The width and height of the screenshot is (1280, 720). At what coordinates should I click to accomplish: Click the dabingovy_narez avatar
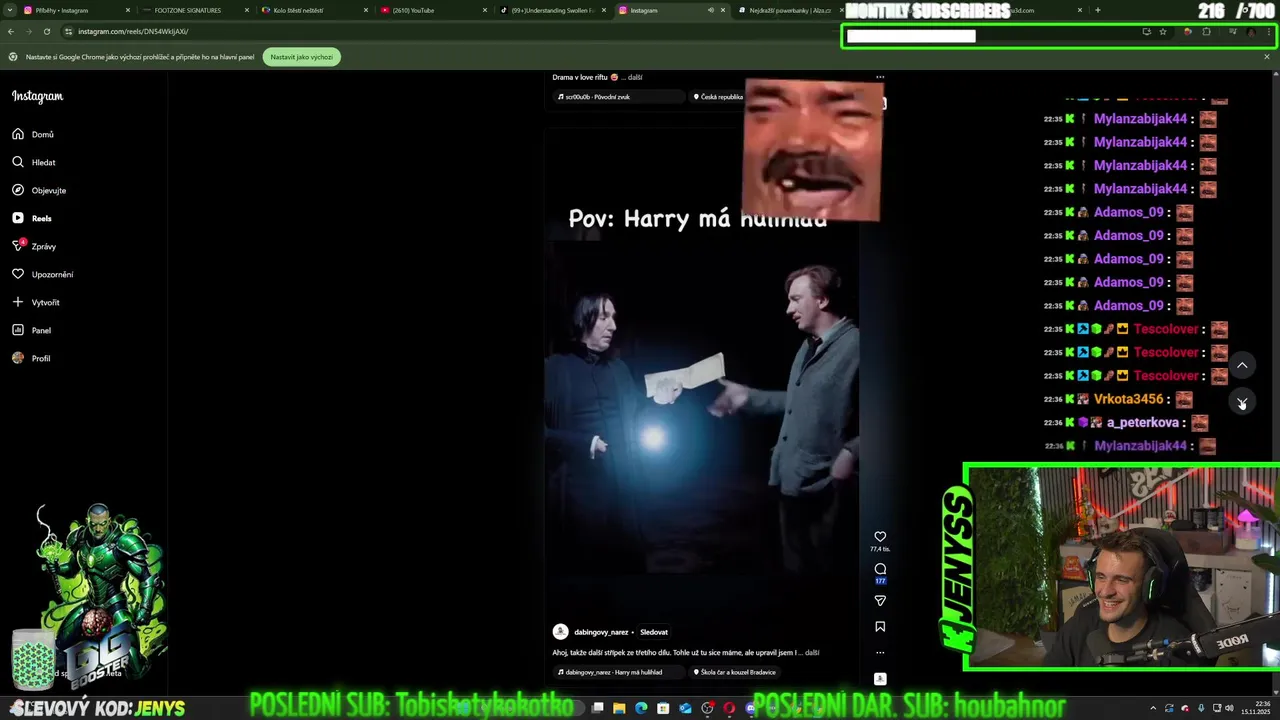[561, 632]
